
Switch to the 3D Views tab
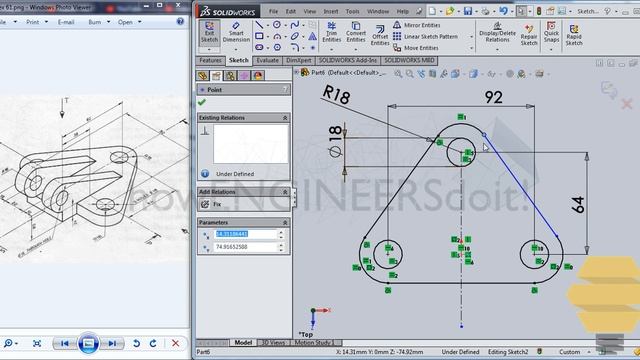[x=273, y=343]
